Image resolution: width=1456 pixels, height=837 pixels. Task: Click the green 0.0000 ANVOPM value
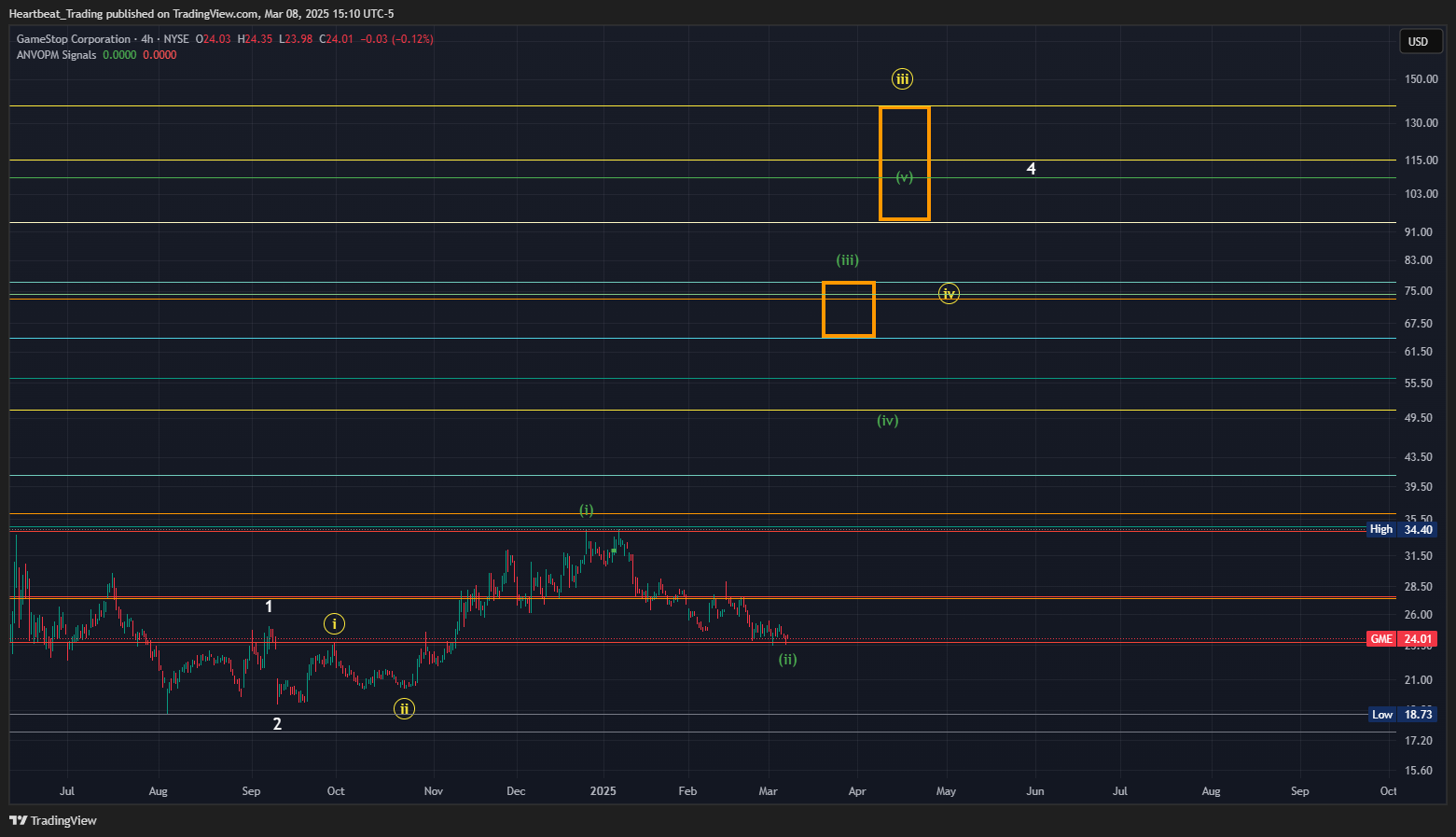[119, 55]
